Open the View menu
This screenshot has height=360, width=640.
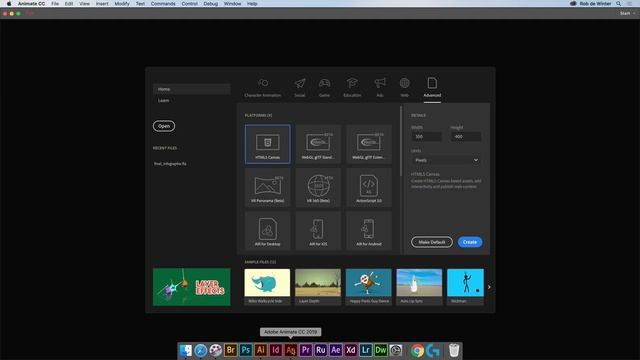(84, 4)
